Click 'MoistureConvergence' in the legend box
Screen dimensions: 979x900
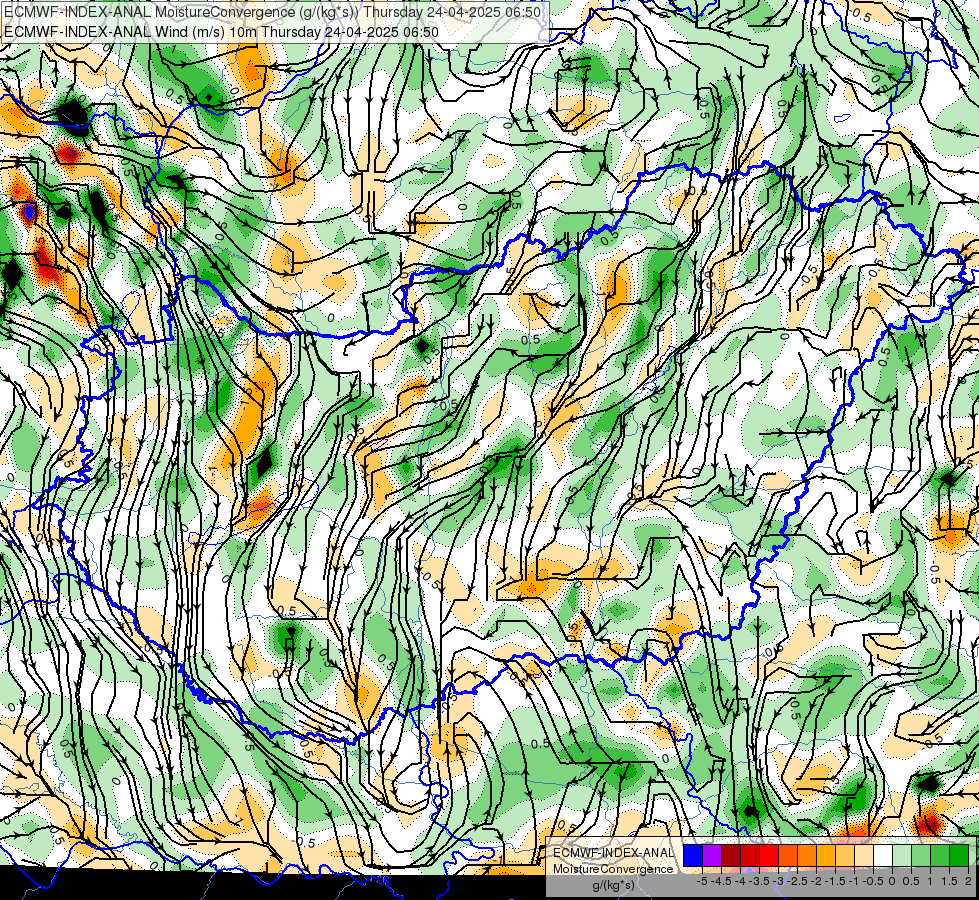tap(613, 869)
